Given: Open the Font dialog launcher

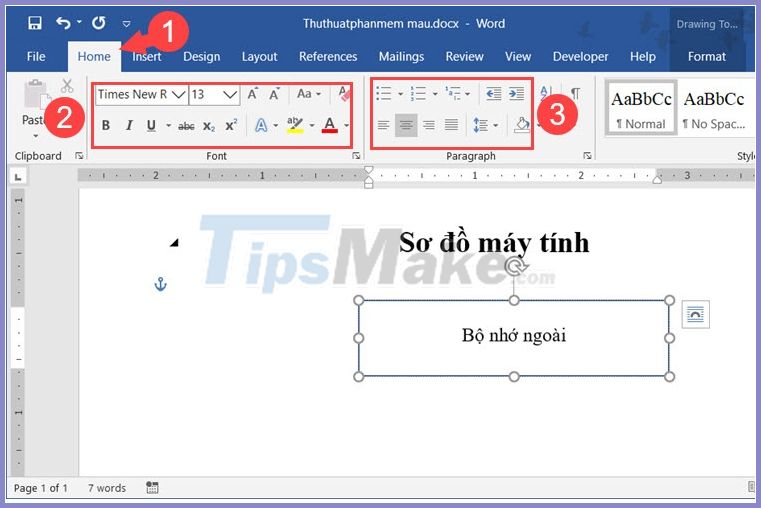Looking at the screenshot, I should coord(356,156).
